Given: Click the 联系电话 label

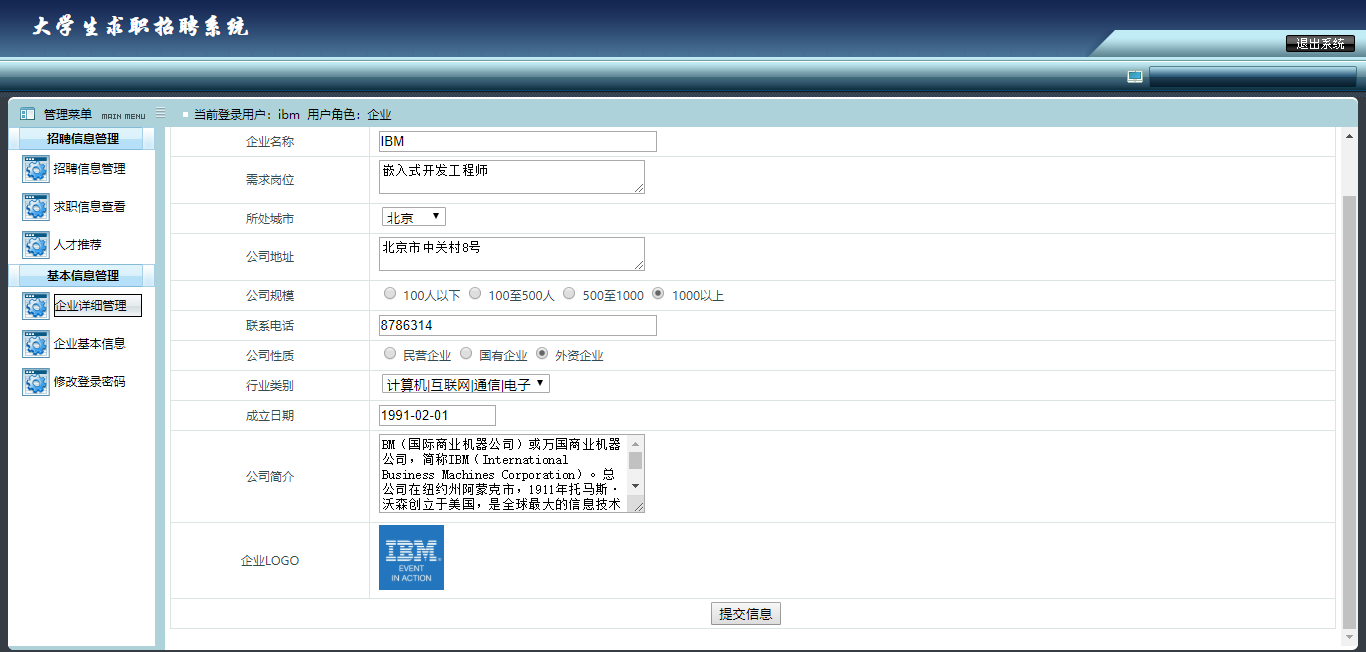Looking at the screenshot, I should pyautogui.click(x=270, y=326).
